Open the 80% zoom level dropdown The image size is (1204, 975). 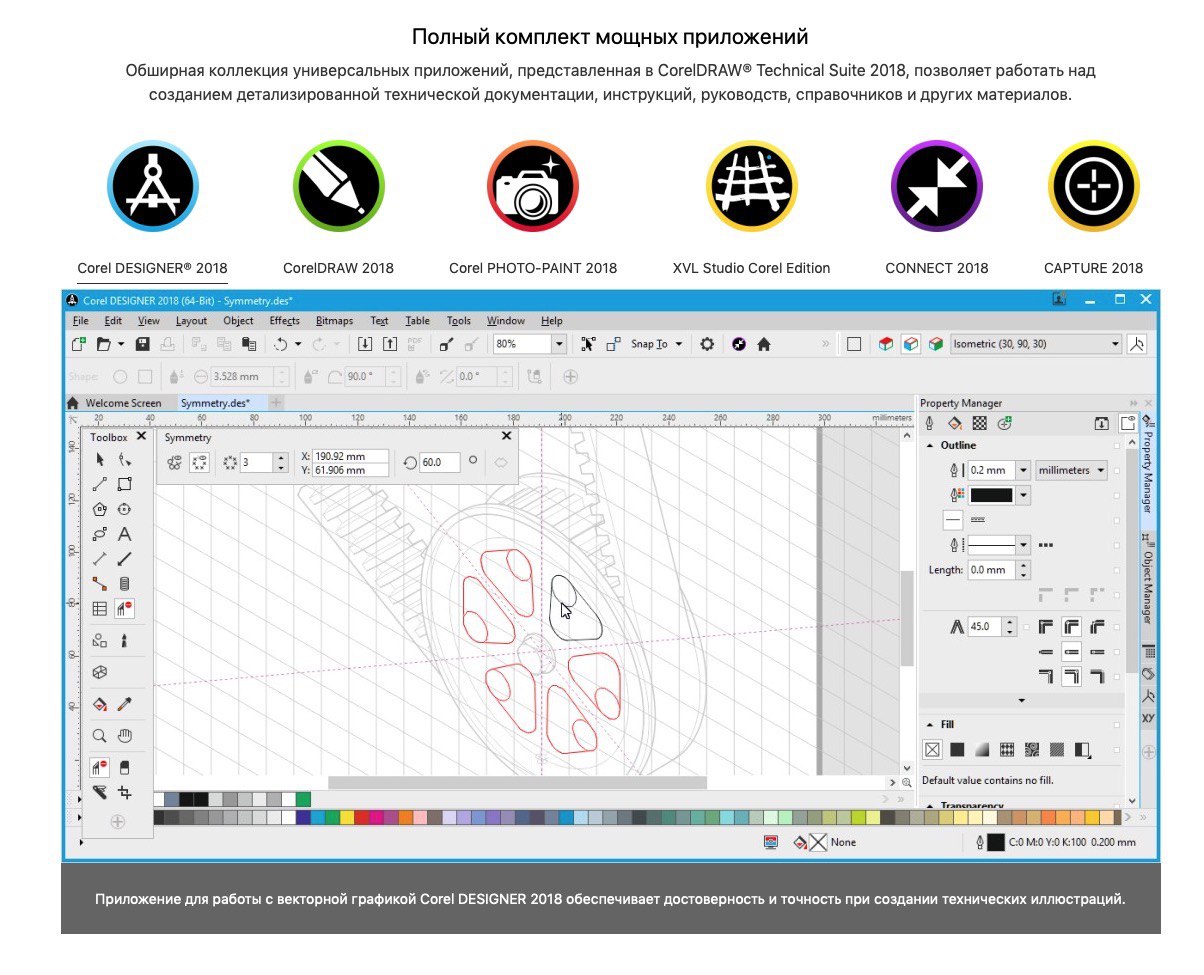click(559, 344)
